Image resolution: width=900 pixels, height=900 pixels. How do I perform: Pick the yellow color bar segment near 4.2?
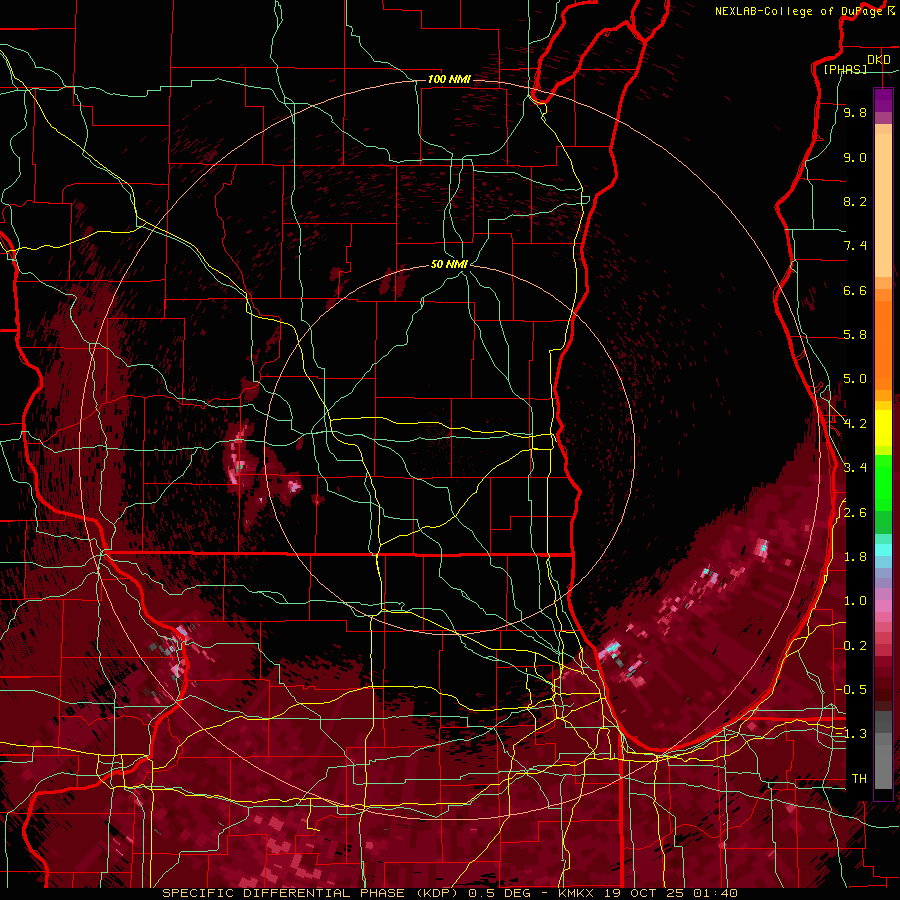883,428
